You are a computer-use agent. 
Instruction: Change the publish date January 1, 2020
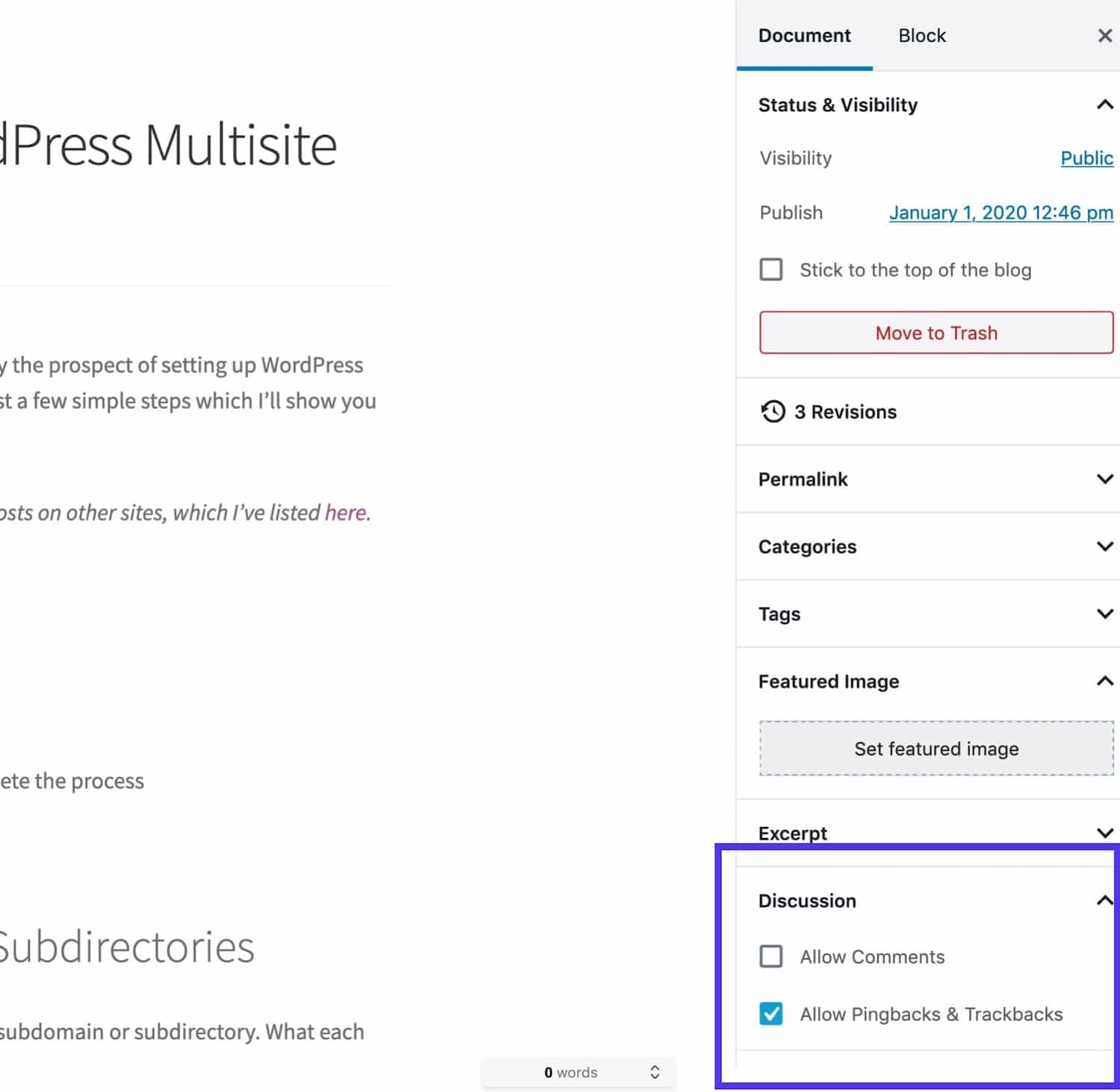(1001, 213)
